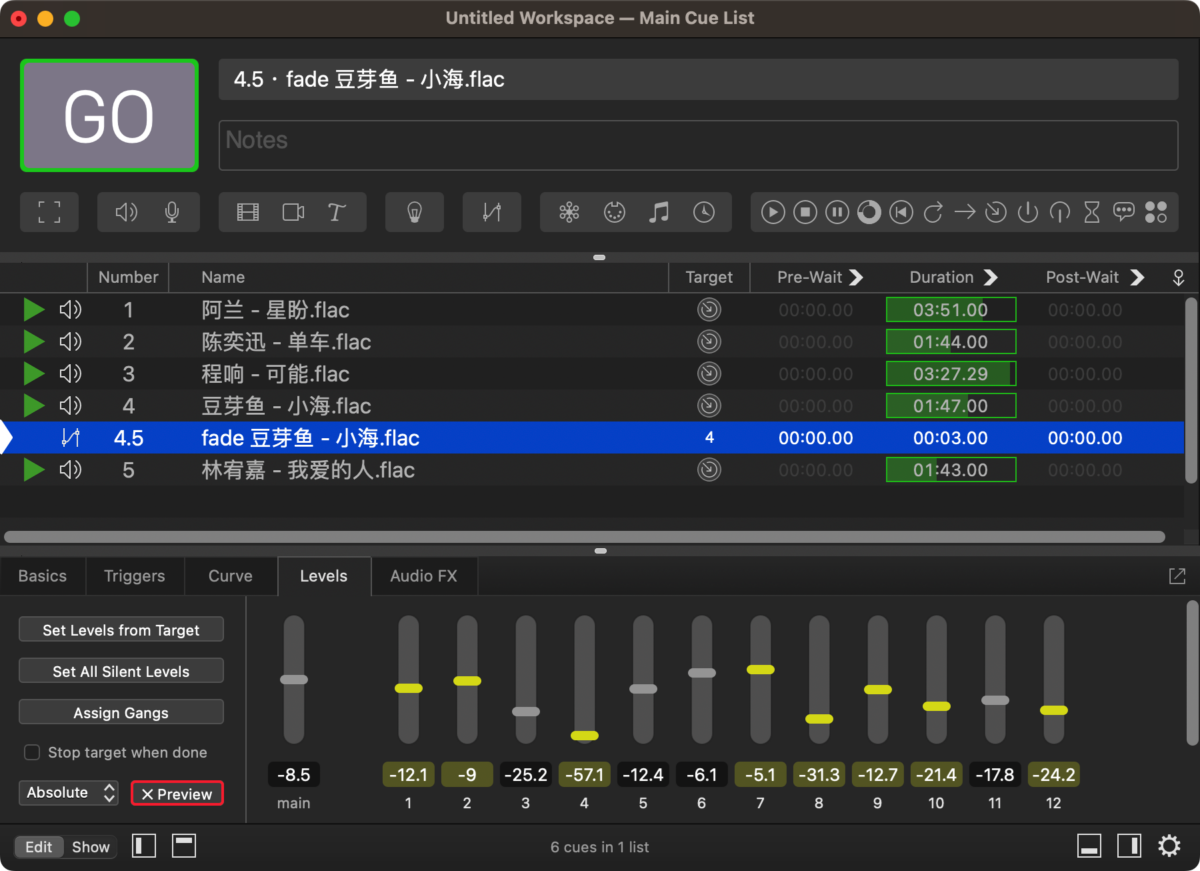Click Set Levels from Target

[x=121, y=630]
